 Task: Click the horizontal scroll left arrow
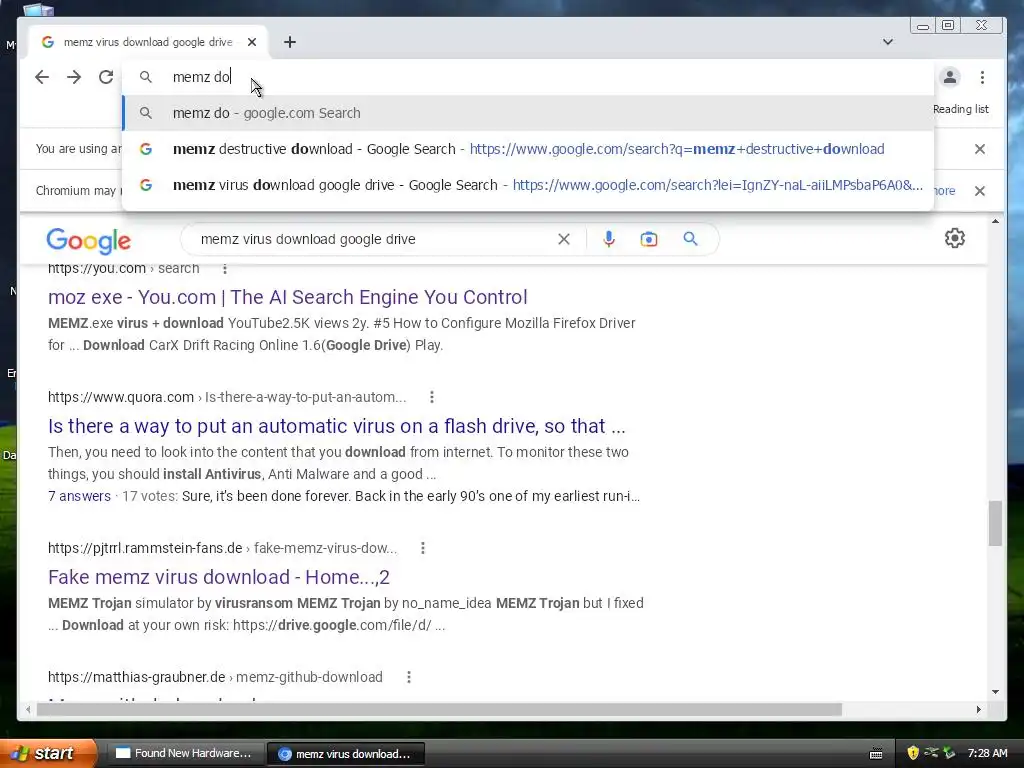[x=27, y=709]
